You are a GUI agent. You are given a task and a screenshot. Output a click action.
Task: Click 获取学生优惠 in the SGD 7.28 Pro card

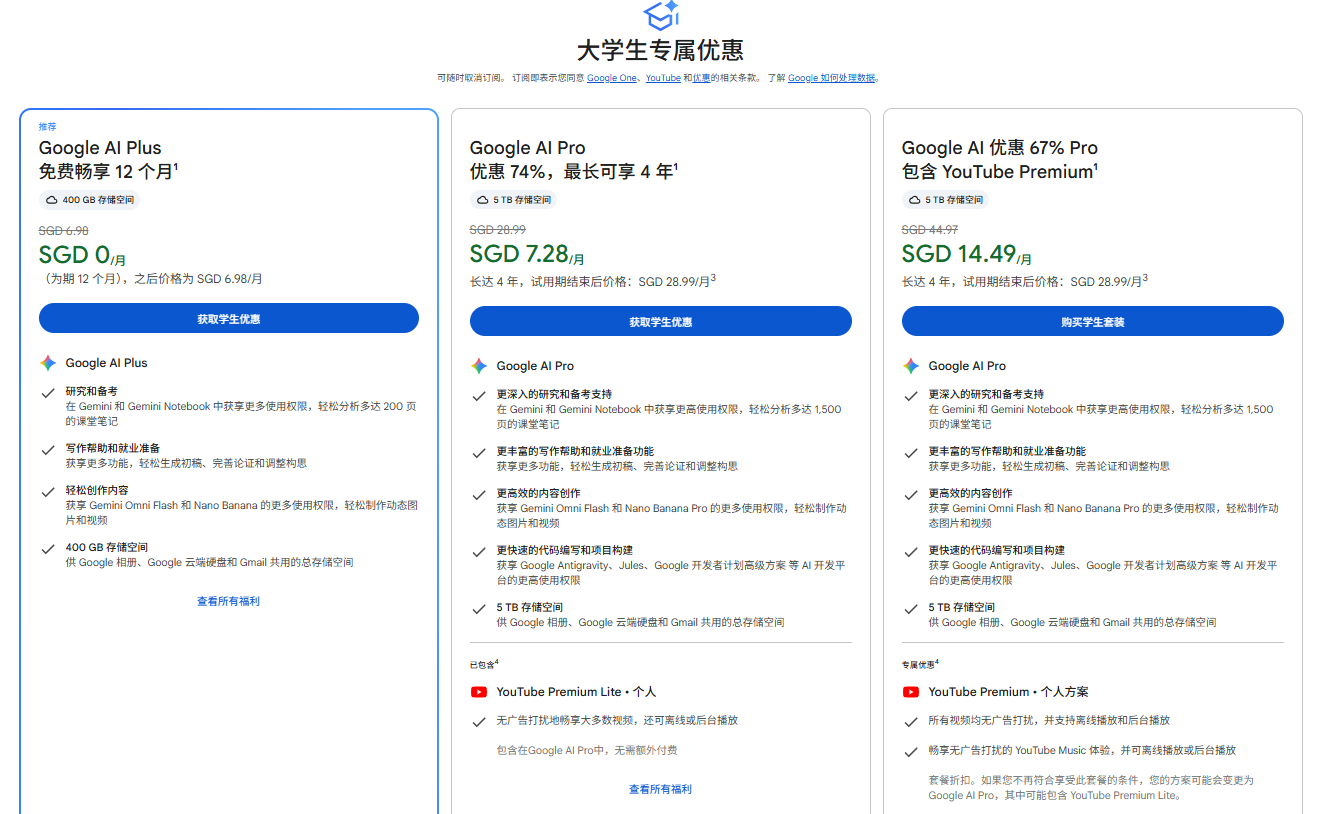pos(661,321)
